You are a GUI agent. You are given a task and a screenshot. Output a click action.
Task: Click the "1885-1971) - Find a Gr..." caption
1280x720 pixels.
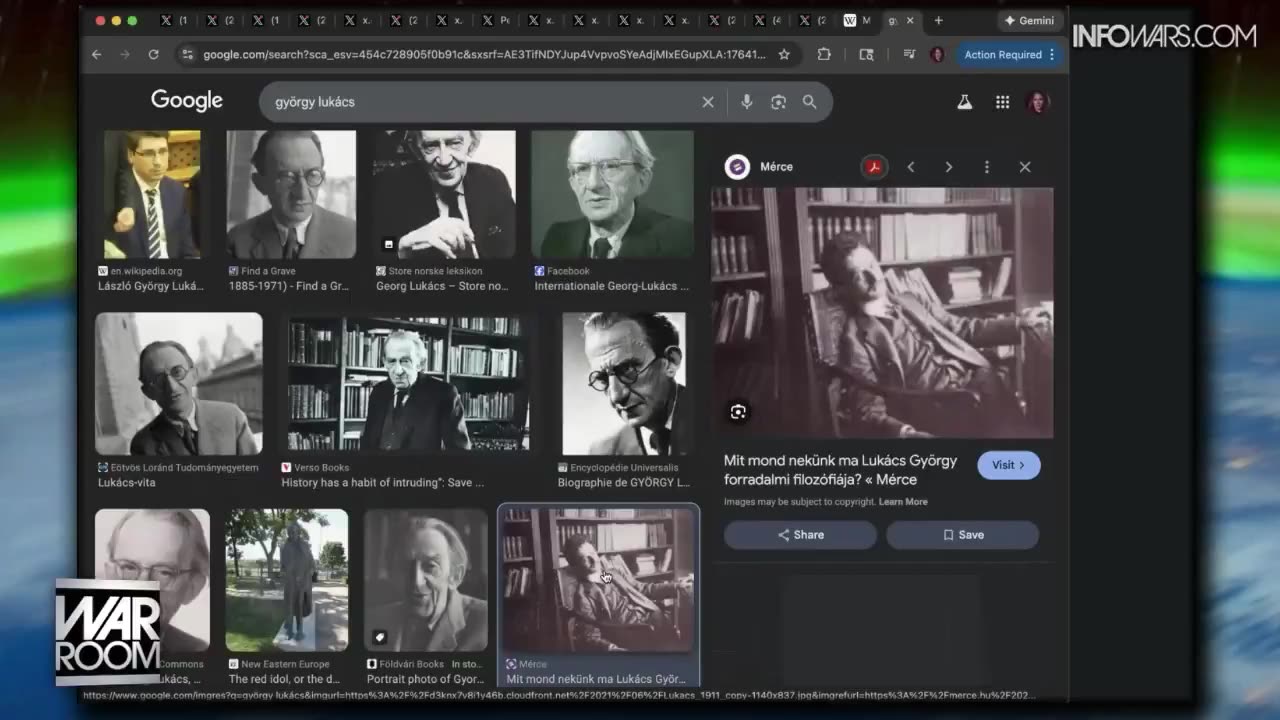[288, 286]
